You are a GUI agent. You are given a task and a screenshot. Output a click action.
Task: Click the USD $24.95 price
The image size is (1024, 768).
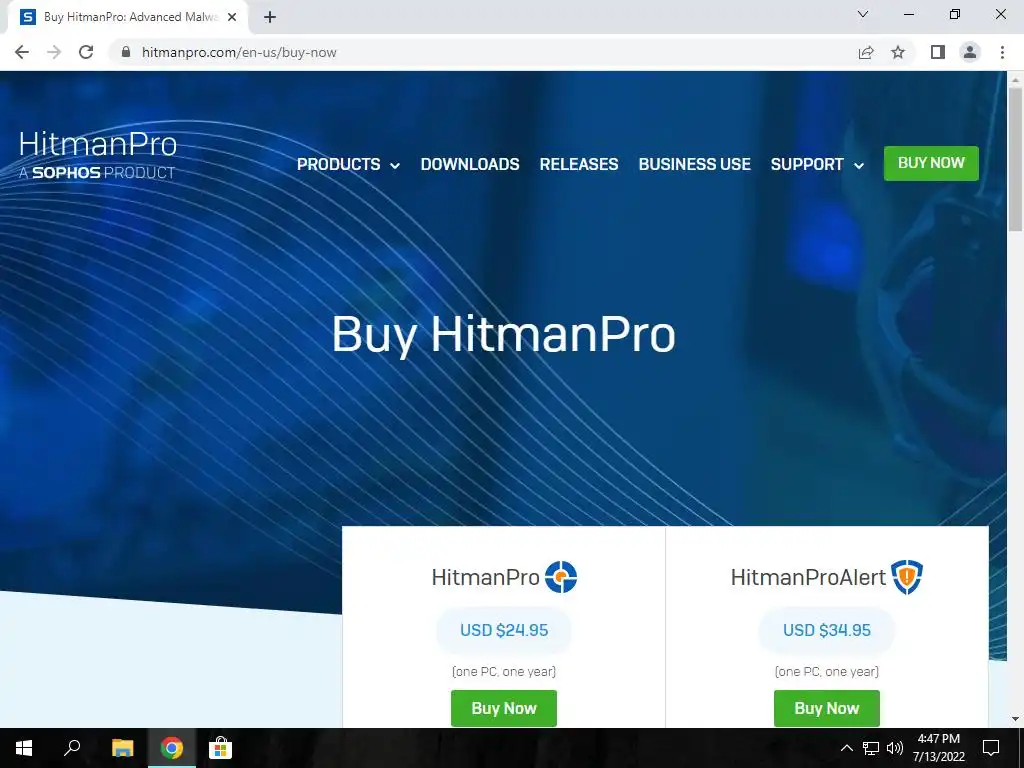tap(504, 630)
